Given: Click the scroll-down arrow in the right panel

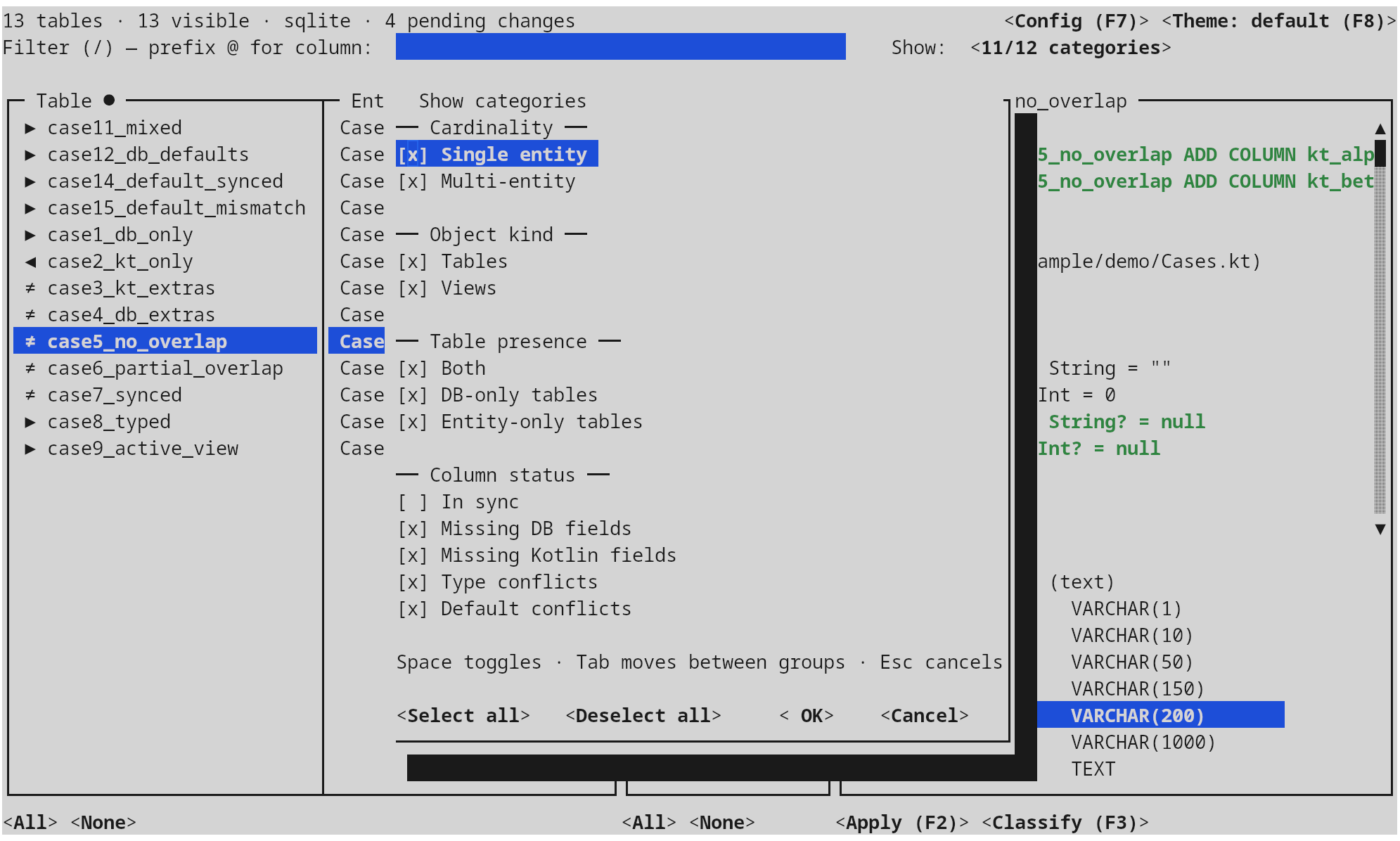Looking at the screenshot, I should [1380, 529].
